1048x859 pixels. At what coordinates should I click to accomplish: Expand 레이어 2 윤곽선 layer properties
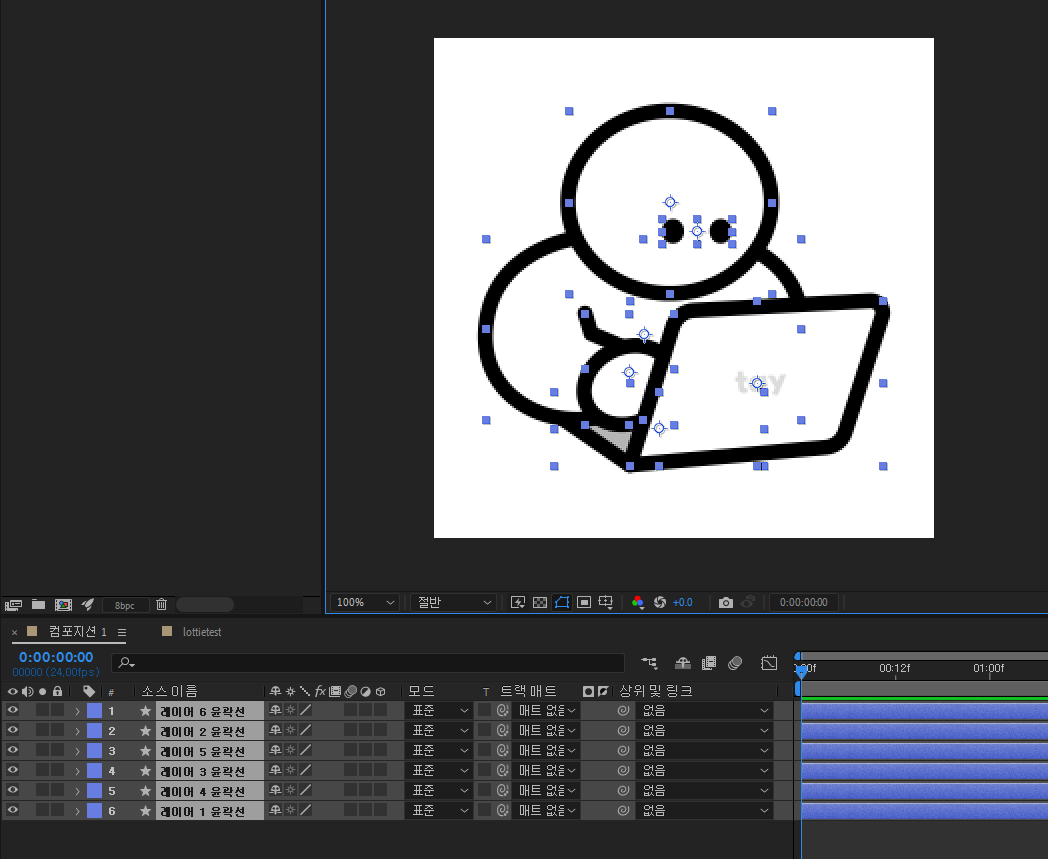point(78,731)
